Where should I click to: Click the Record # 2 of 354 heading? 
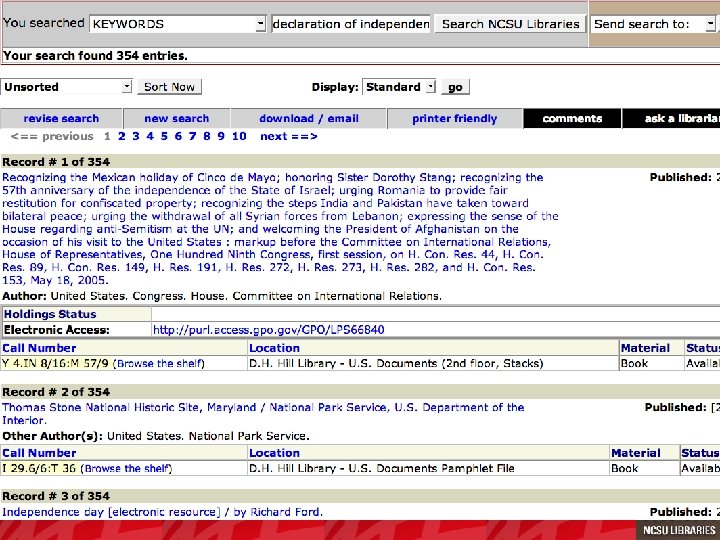(56, 392)
